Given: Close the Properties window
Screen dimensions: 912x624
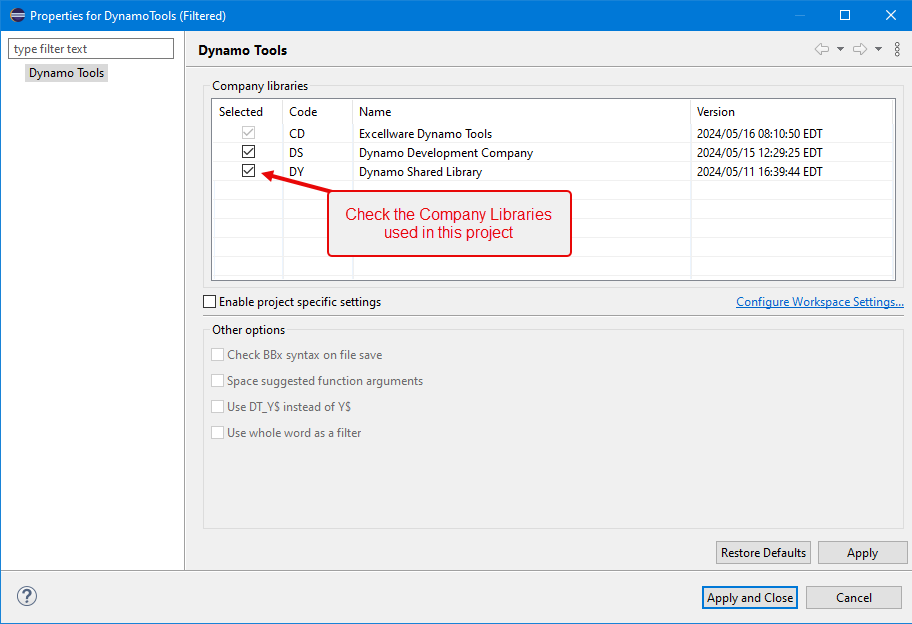Looking at the screenshot, I should click(x=890, y=15).
